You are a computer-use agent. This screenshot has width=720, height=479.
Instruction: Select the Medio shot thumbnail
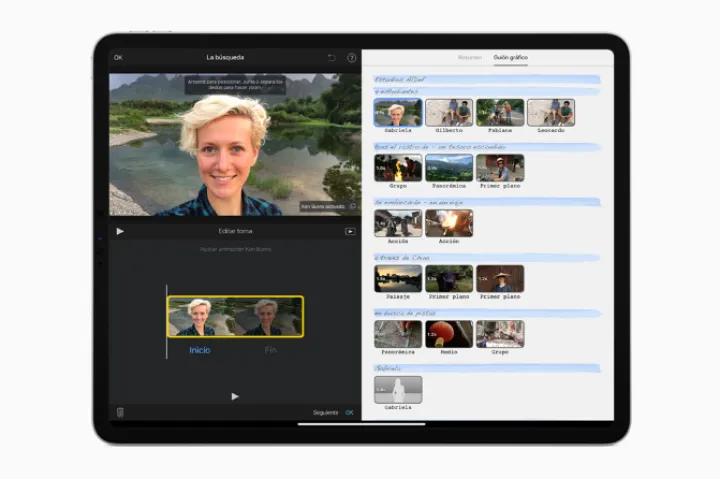pyautogui.click(x=449, y=334)
